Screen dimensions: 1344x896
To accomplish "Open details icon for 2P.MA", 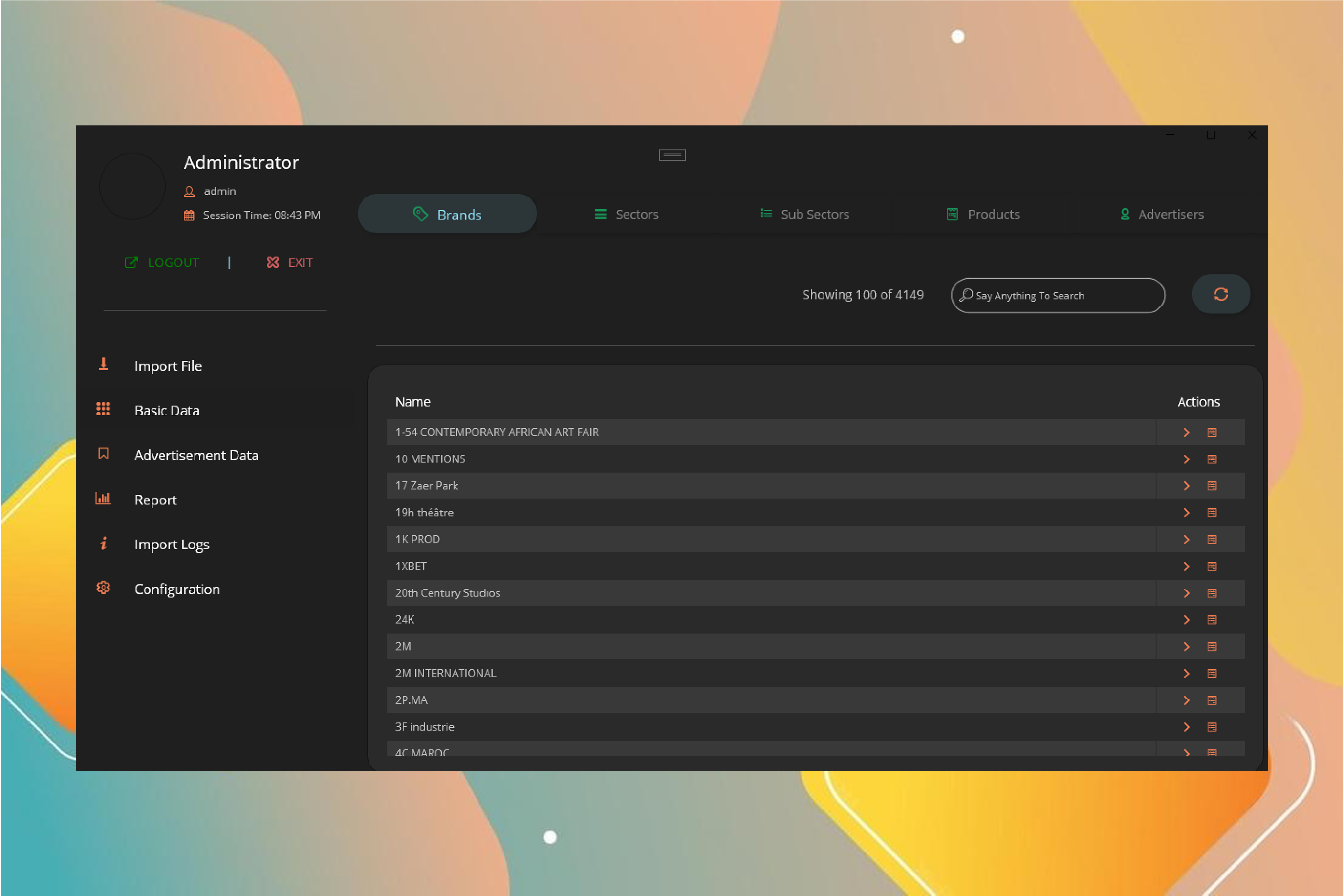I will tap(1212, 700).
